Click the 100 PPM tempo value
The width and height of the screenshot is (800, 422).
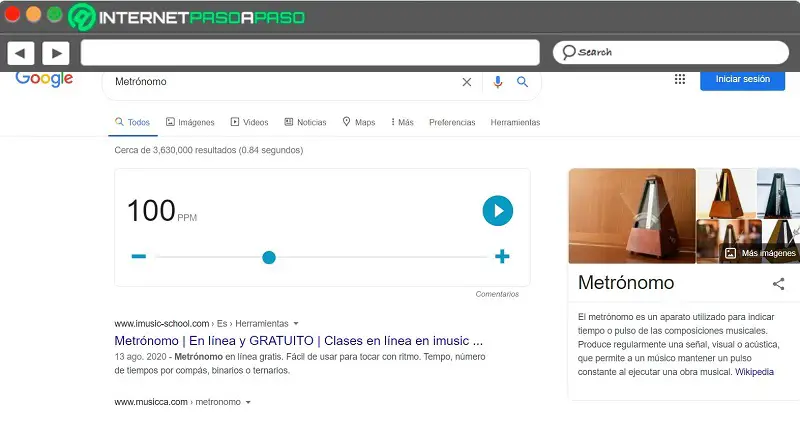click(x=162, y=211)
